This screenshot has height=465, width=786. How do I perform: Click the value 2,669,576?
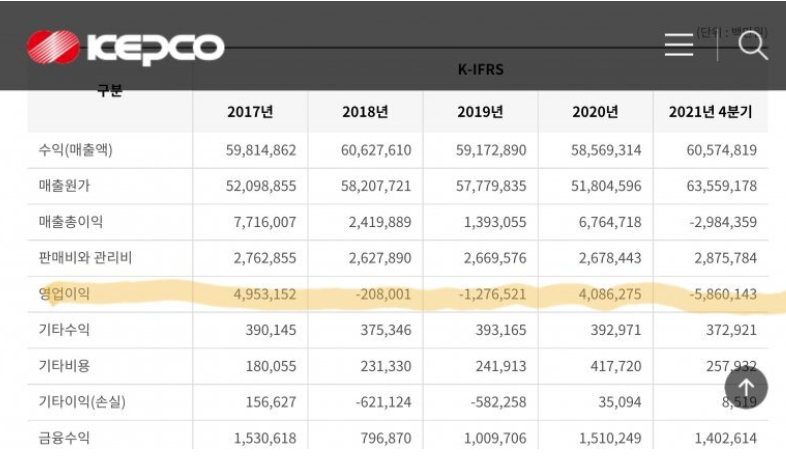[x=495, y=259]
